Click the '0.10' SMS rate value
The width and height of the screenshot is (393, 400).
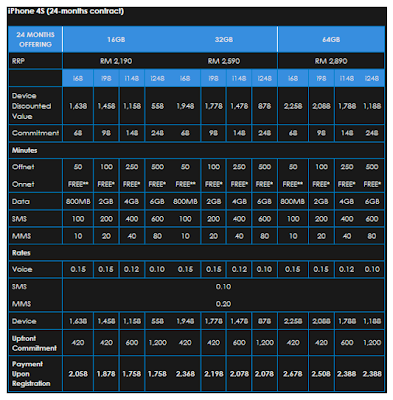(x=223, y=287)
